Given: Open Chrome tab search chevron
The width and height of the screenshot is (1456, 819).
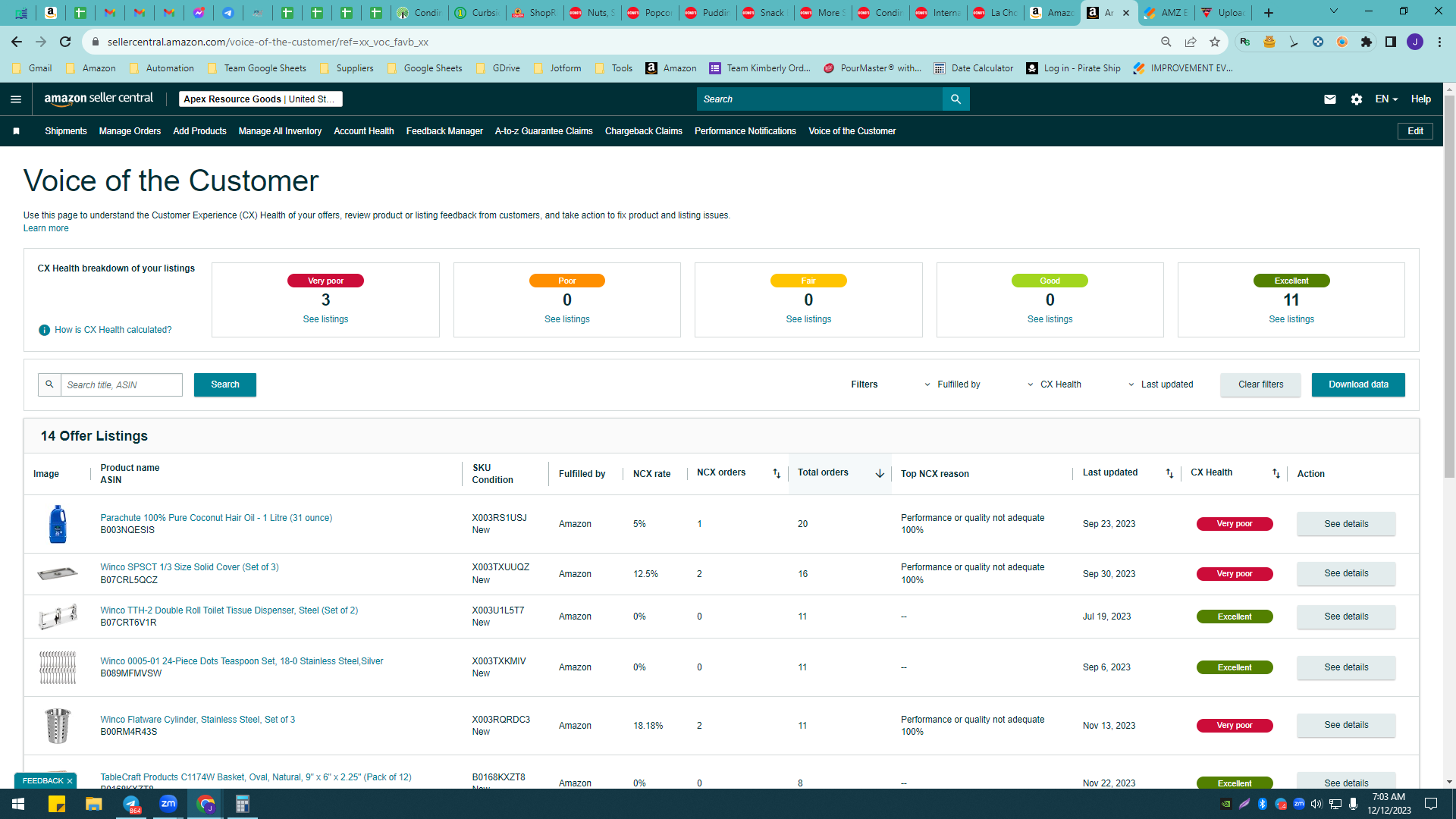Looking at the screenshot, I should click(1334, 11).
